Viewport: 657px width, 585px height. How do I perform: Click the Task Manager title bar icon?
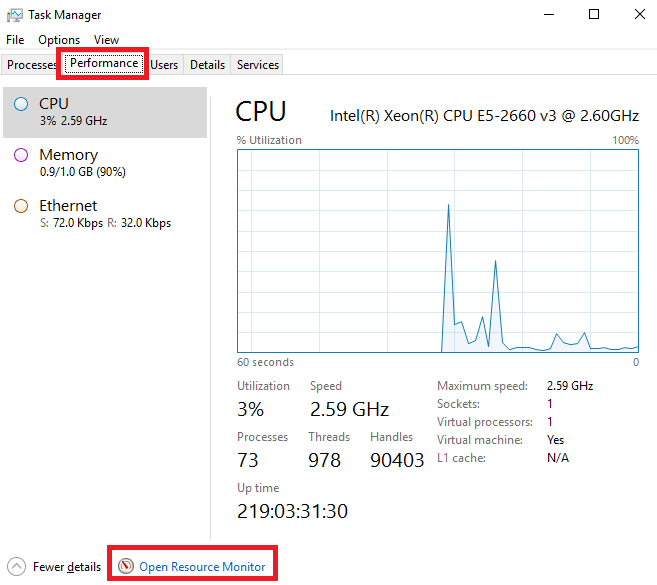[x=15, y=15]
